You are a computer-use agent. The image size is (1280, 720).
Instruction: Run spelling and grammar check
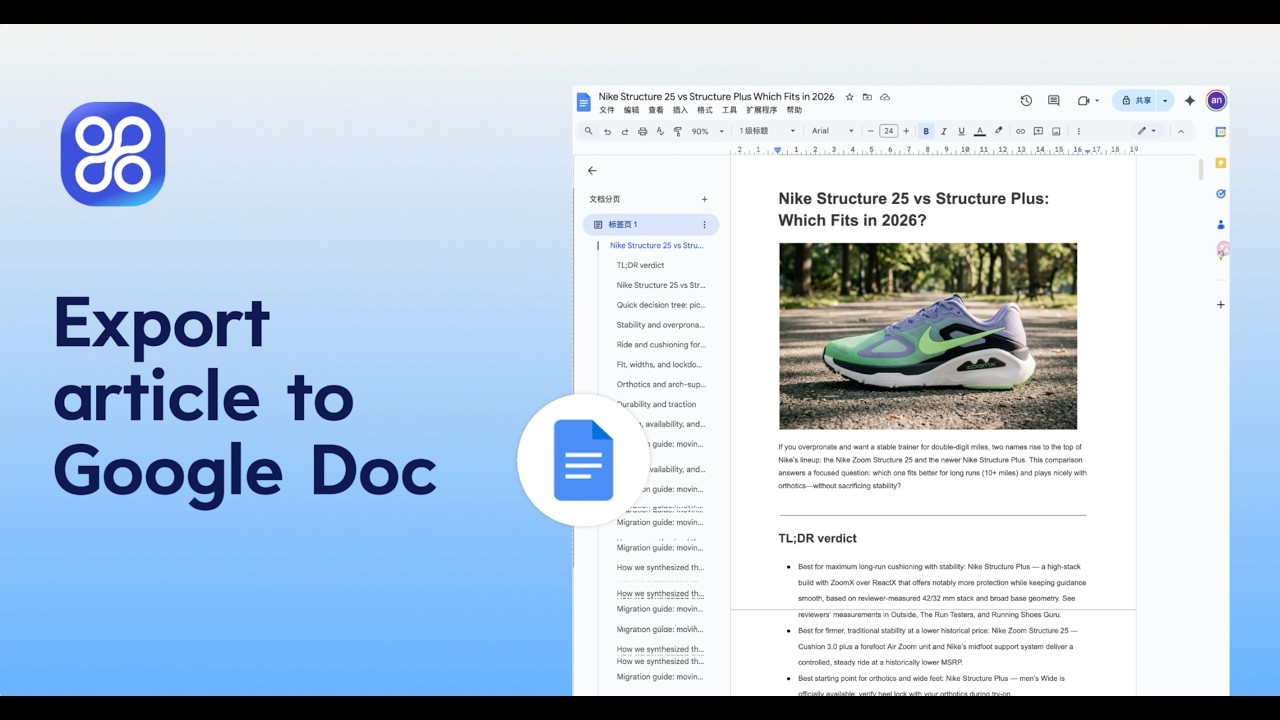[x=660, y=131]
